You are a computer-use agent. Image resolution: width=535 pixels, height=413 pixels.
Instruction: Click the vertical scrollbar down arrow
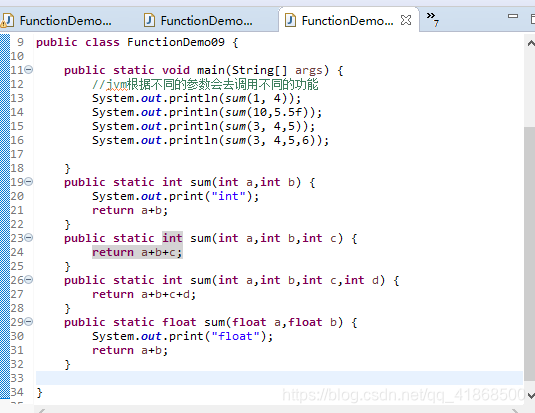[531, 396]
